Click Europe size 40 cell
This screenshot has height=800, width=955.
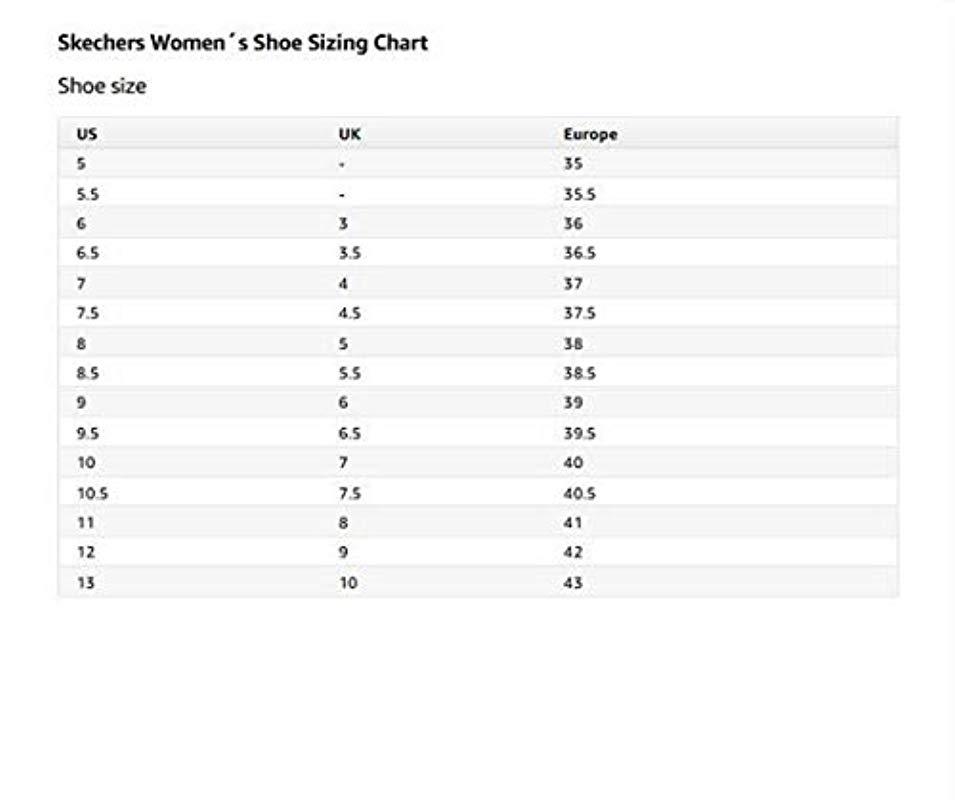[x=573, y=463]
